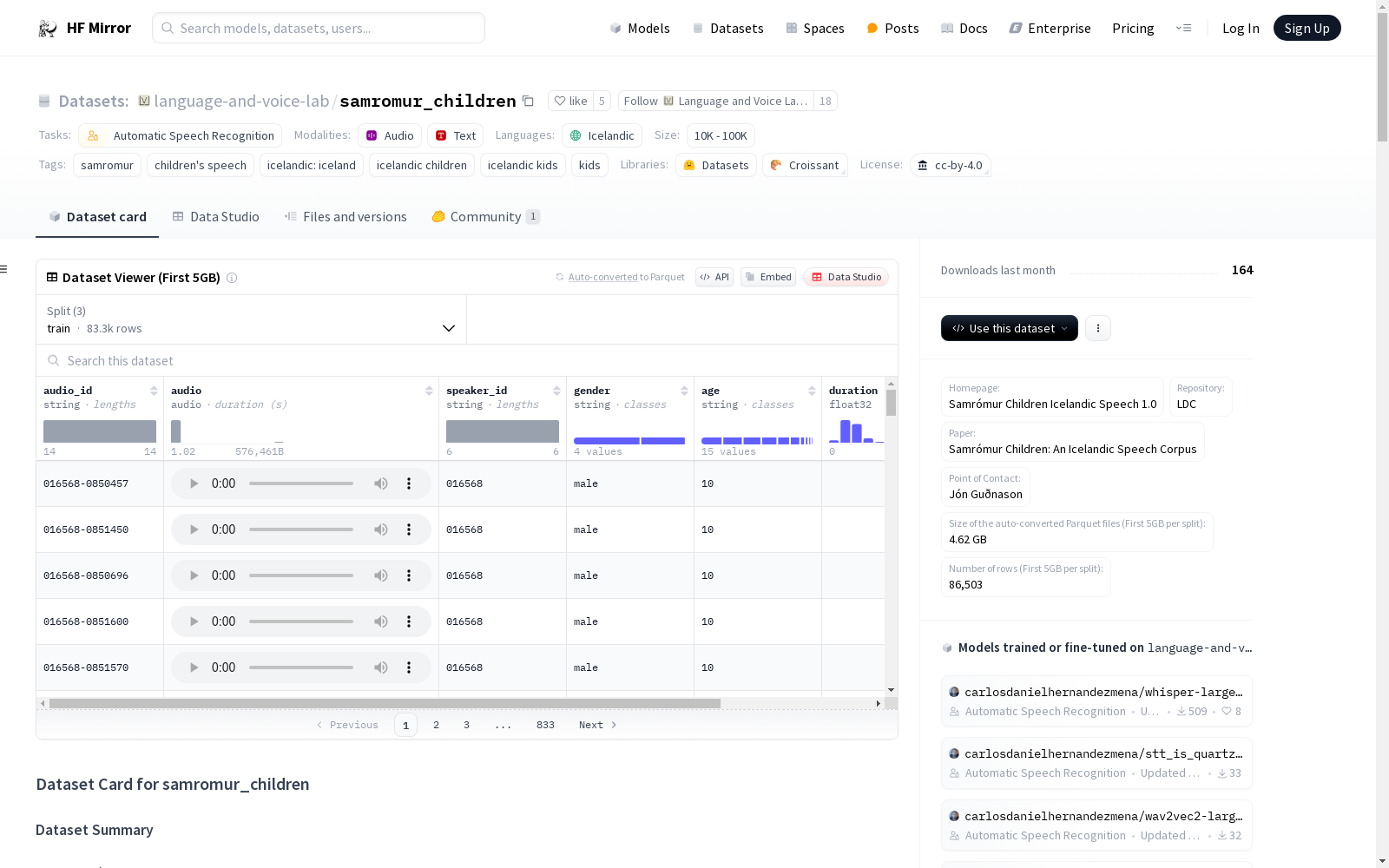Mute audio in row 016568-0851600
Viewport: 1389px width, 868px height.
tap(381, 621)
